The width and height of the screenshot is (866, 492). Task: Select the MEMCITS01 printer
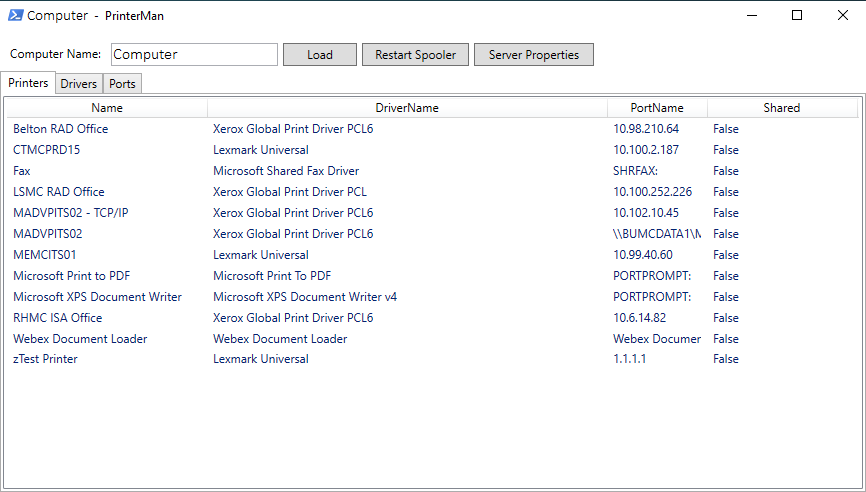pyautogui.click(x=45, y=255)
